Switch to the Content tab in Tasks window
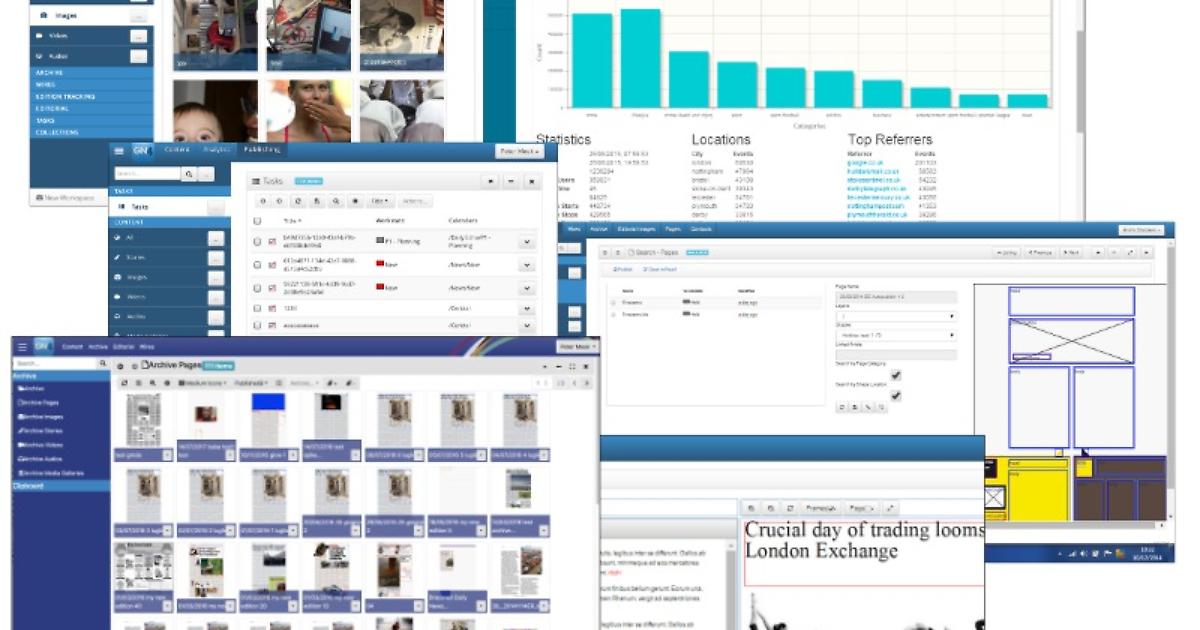The width and height of the screenshot is (1200, 630). pos(177,150)
